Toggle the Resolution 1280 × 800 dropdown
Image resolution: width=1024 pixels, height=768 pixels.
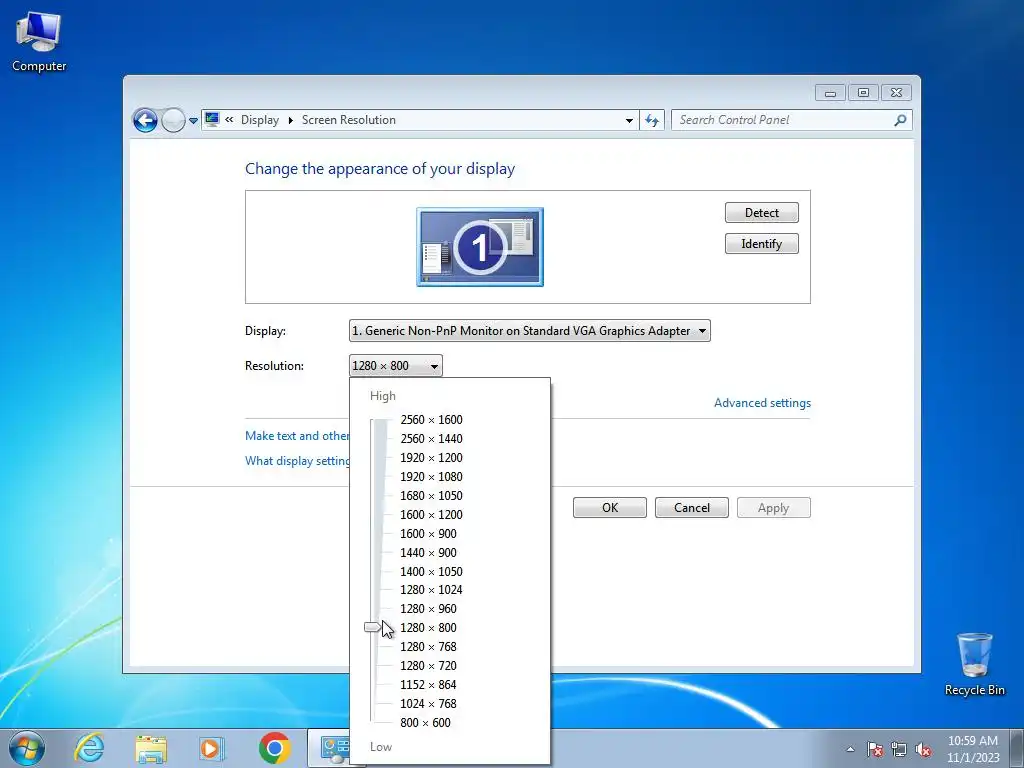[396, 366]
